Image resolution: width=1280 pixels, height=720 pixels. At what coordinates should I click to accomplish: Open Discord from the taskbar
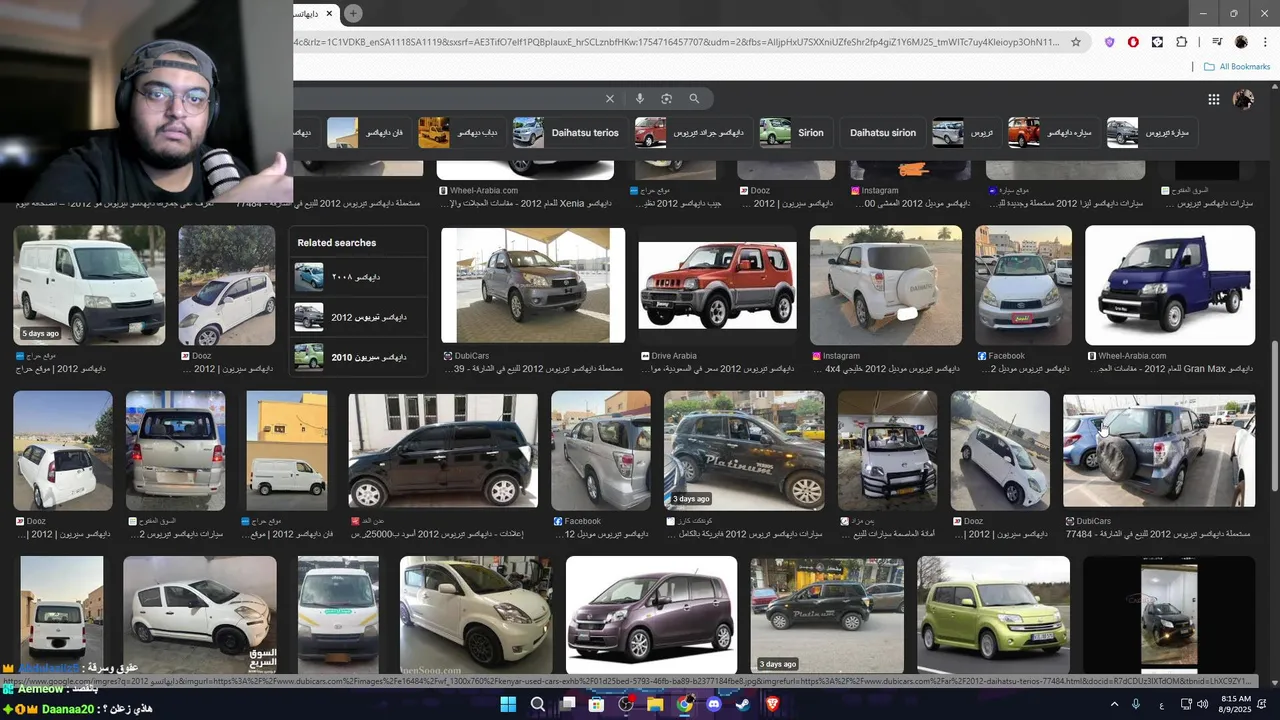(x=714, y=705)
